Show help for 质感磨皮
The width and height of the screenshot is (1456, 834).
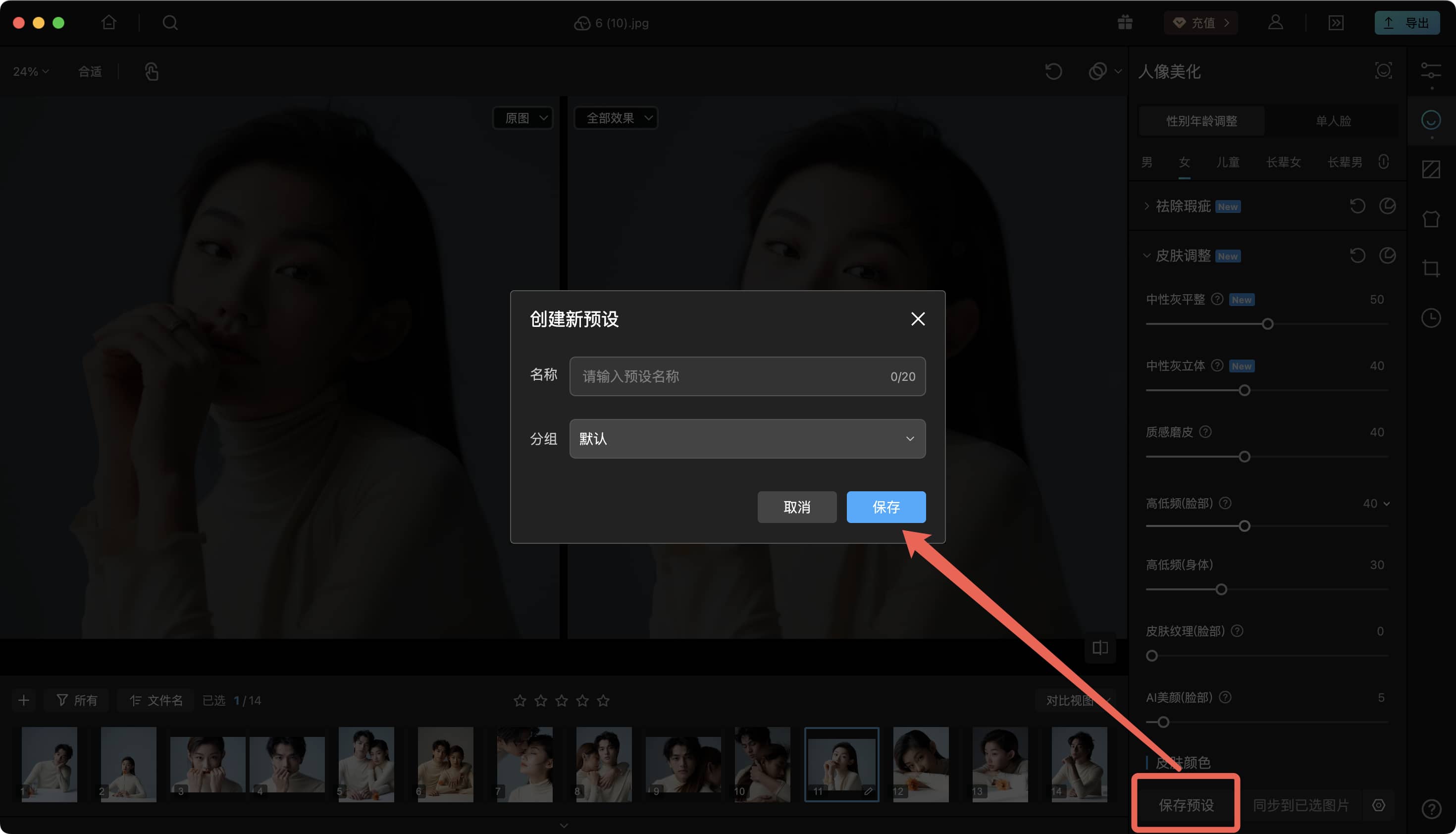coord(1205,432)
